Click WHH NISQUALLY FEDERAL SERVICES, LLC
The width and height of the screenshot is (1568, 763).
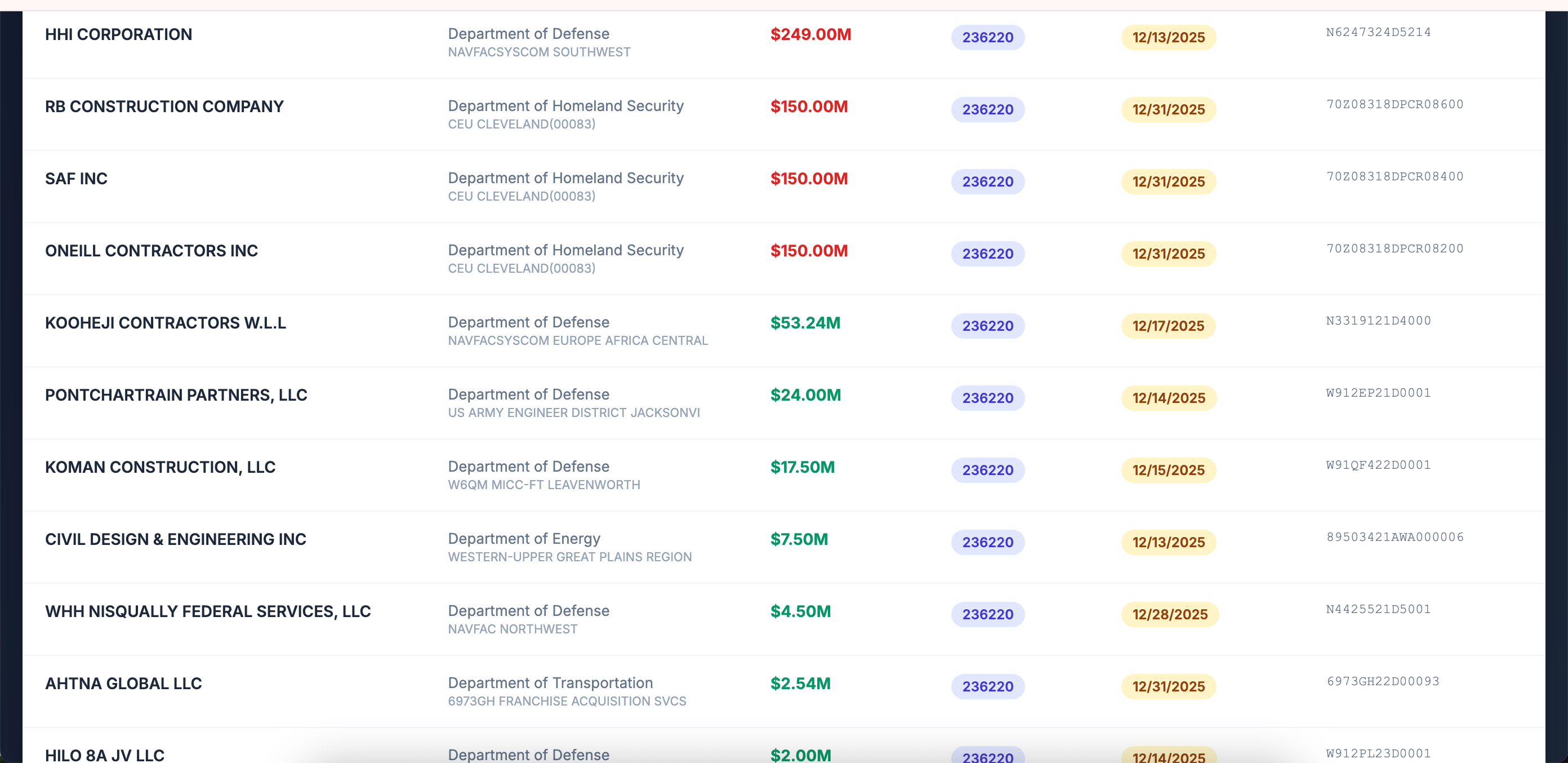[208, 611]
